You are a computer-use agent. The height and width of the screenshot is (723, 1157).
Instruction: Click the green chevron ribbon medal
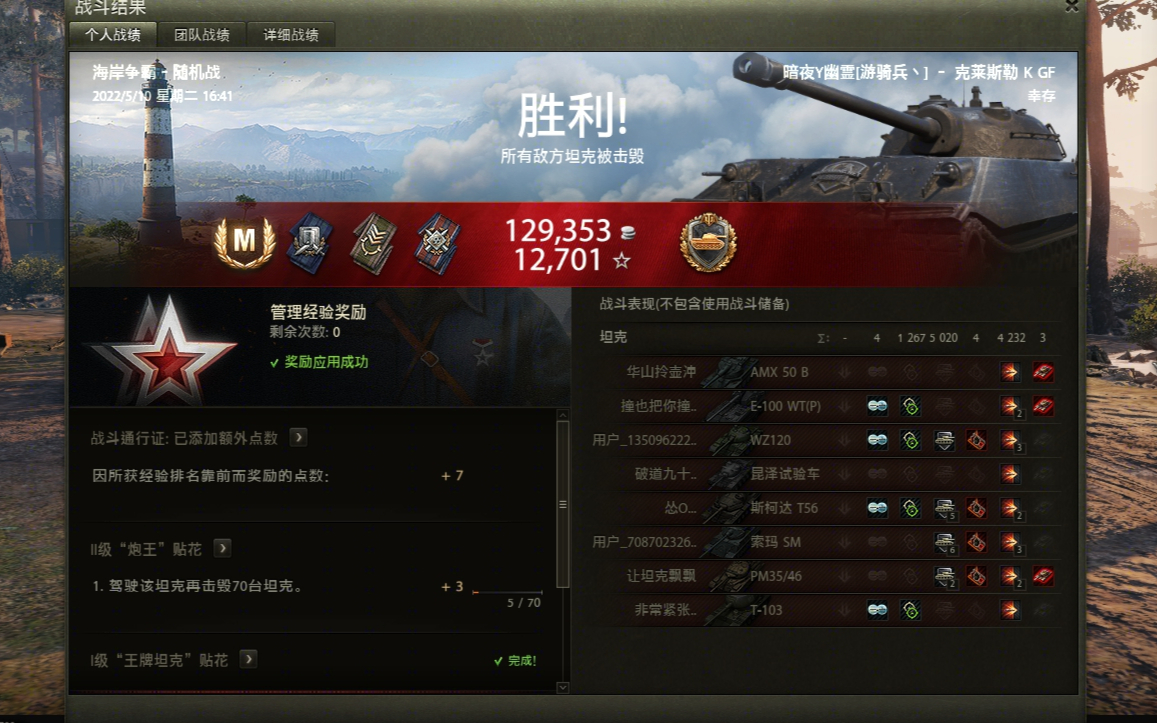[373, 243]
